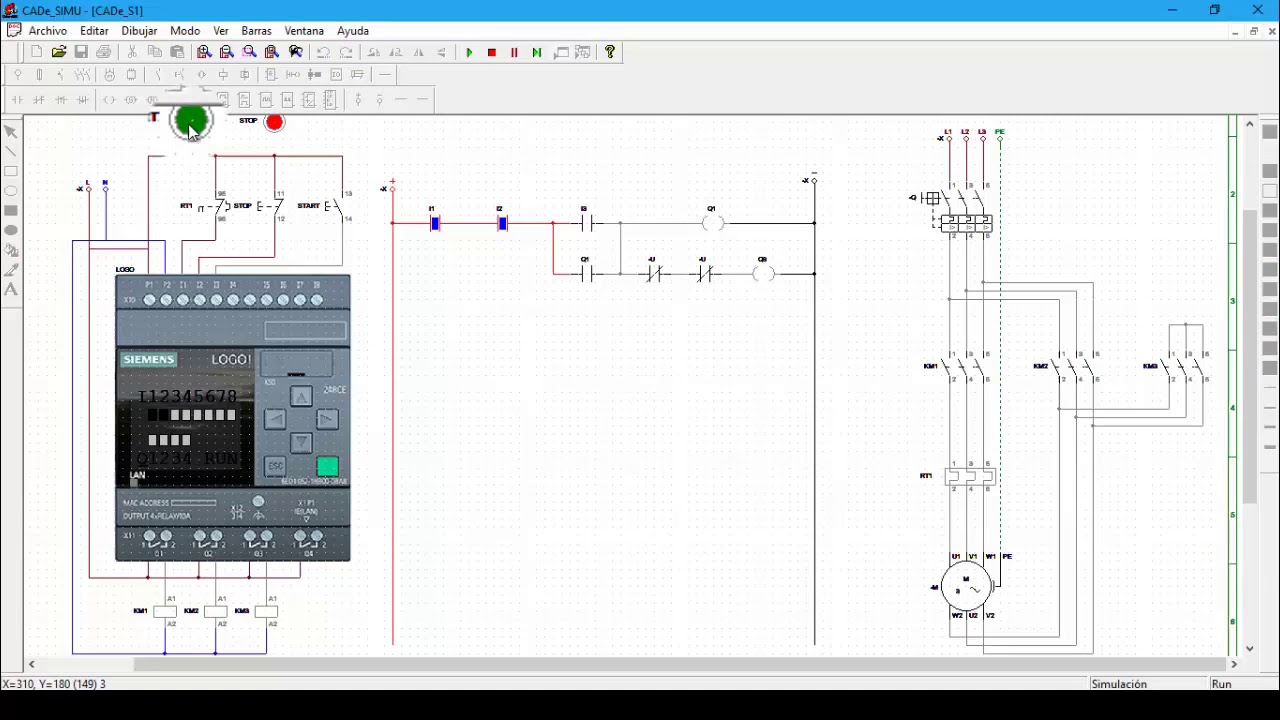The height and width of the screenshot is (720, 1280).
Task: Click the right arrow key on LOGO
Action: coord(327,420)
